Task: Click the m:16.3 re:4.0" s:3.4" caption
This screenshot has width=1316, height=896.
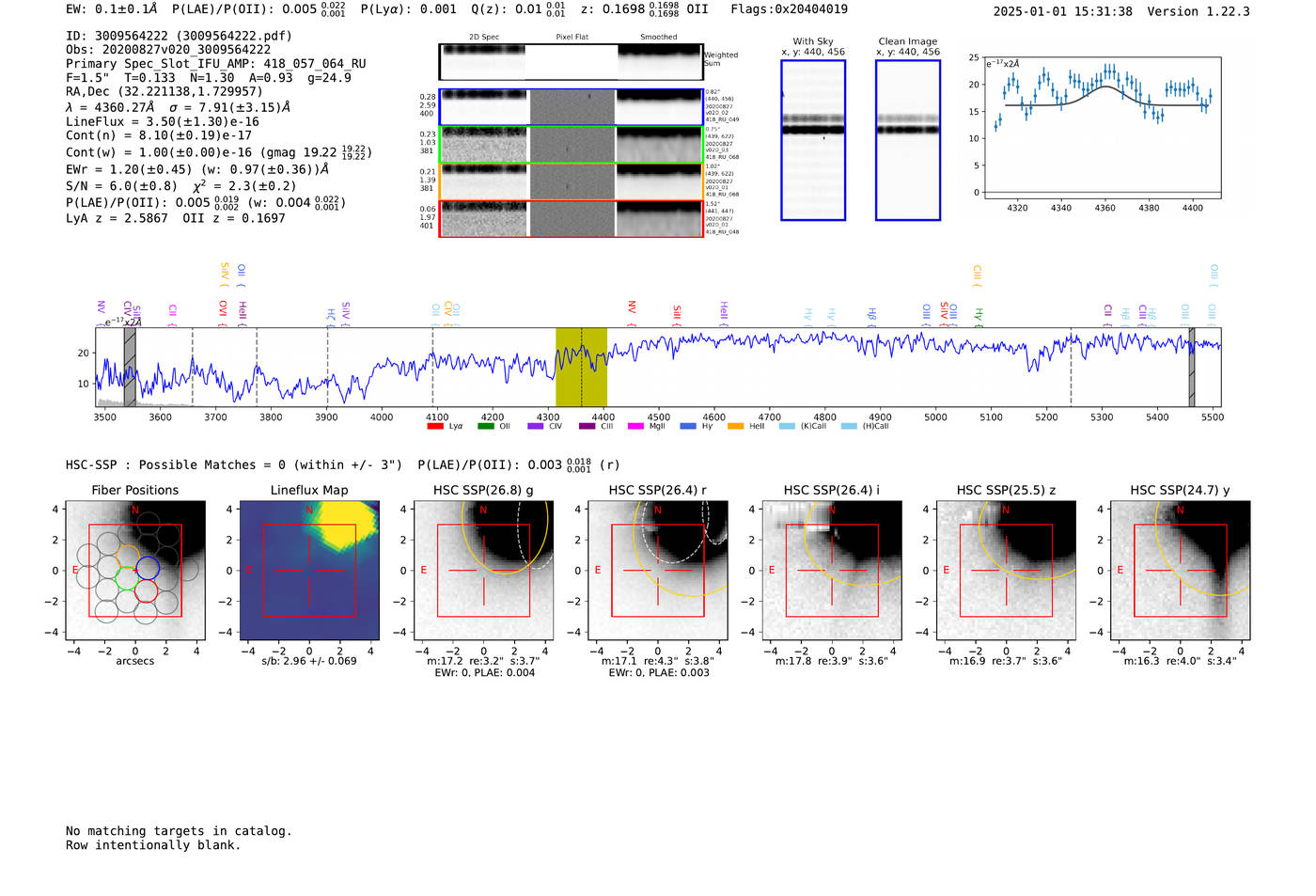Action: pyautogui.click(x=1181, y=661)
